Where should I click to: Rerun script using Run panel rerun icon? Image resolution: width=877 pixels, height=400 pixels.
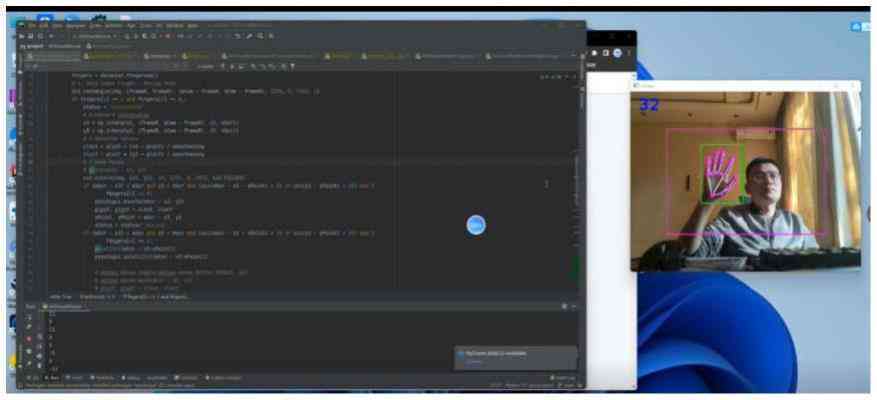29,318
